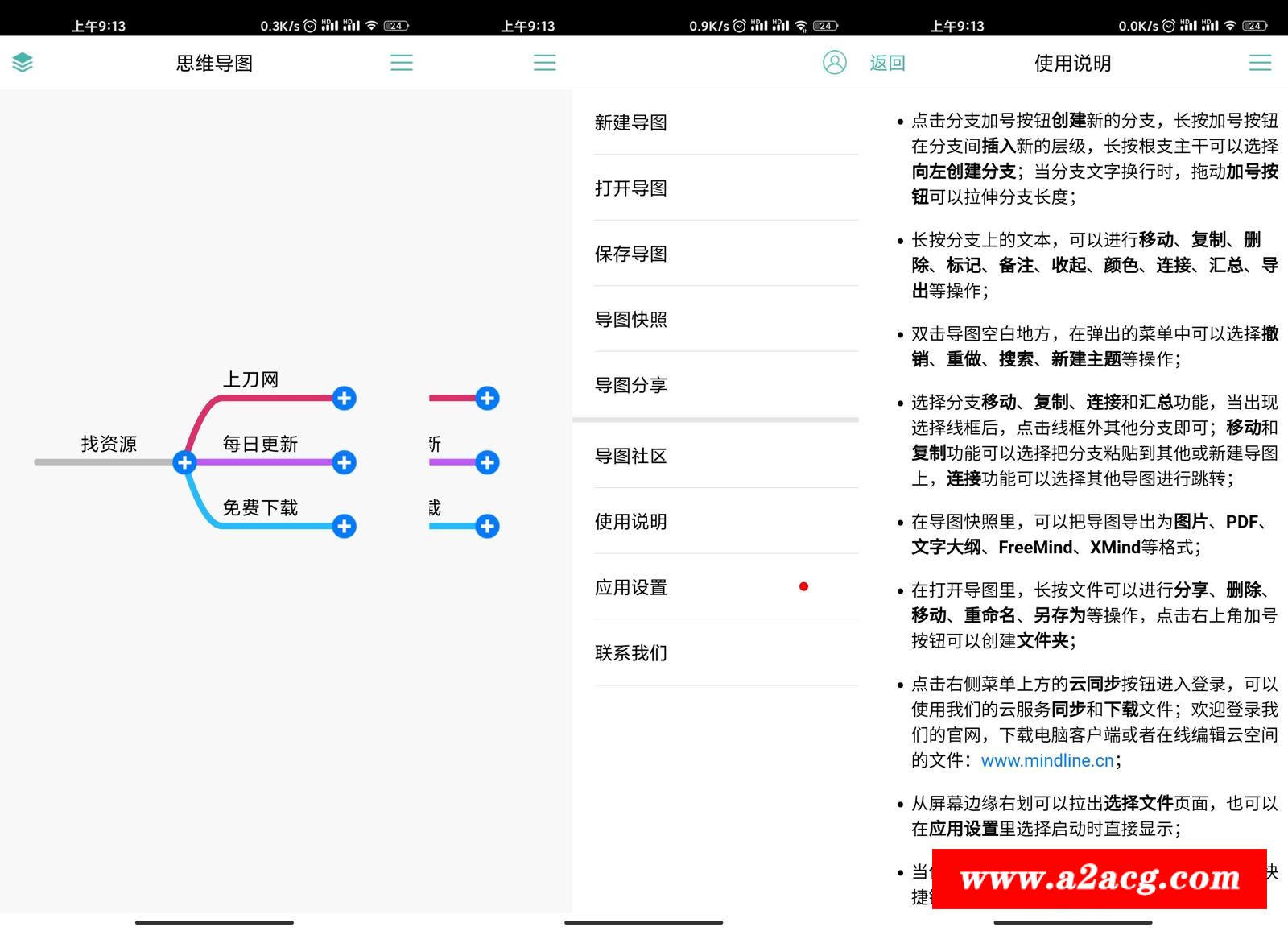The width and height of the screenshot is (1288, 931).
Task: Add a branch to 免费下载 node
Action: pos(344,526)
